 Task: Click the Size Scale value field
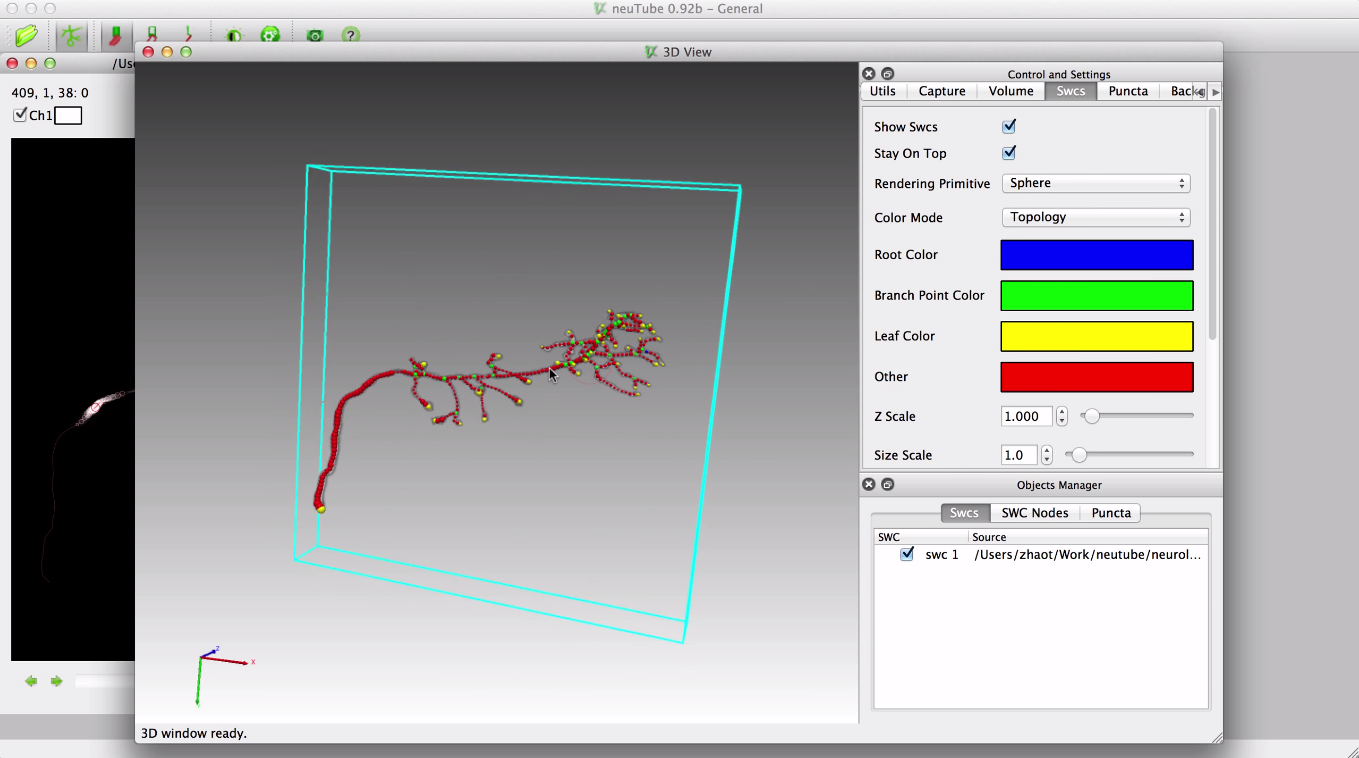(x=1020, y=455)
